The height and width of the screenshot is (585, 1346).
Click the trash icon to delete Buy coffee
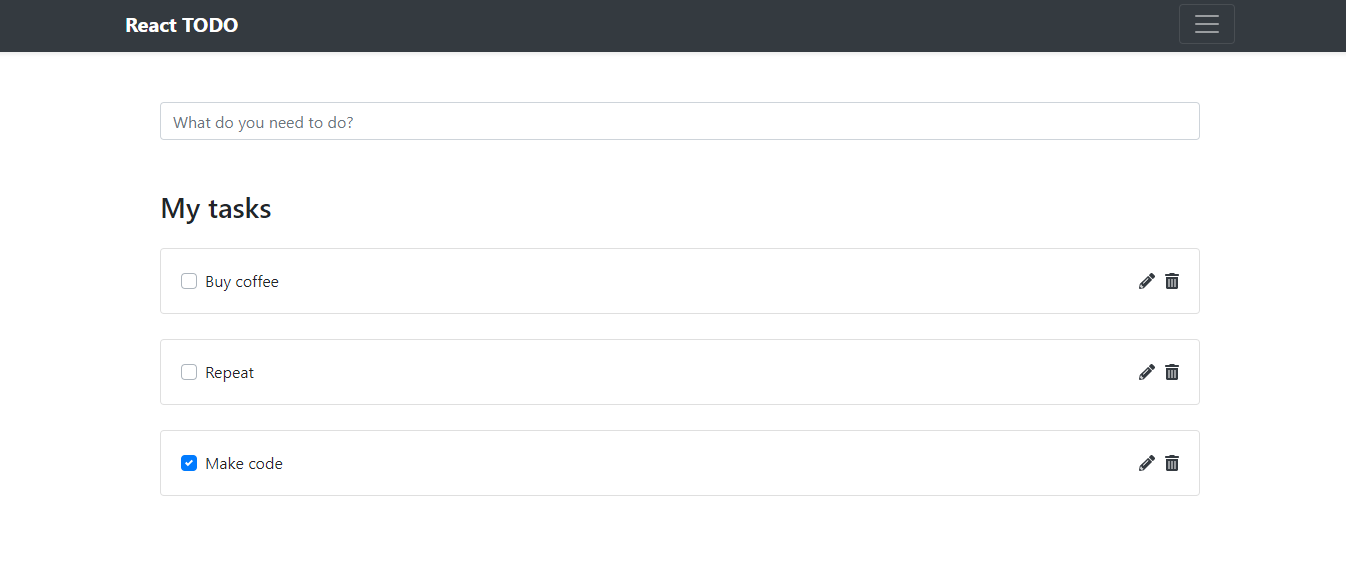click(1171, 281)
